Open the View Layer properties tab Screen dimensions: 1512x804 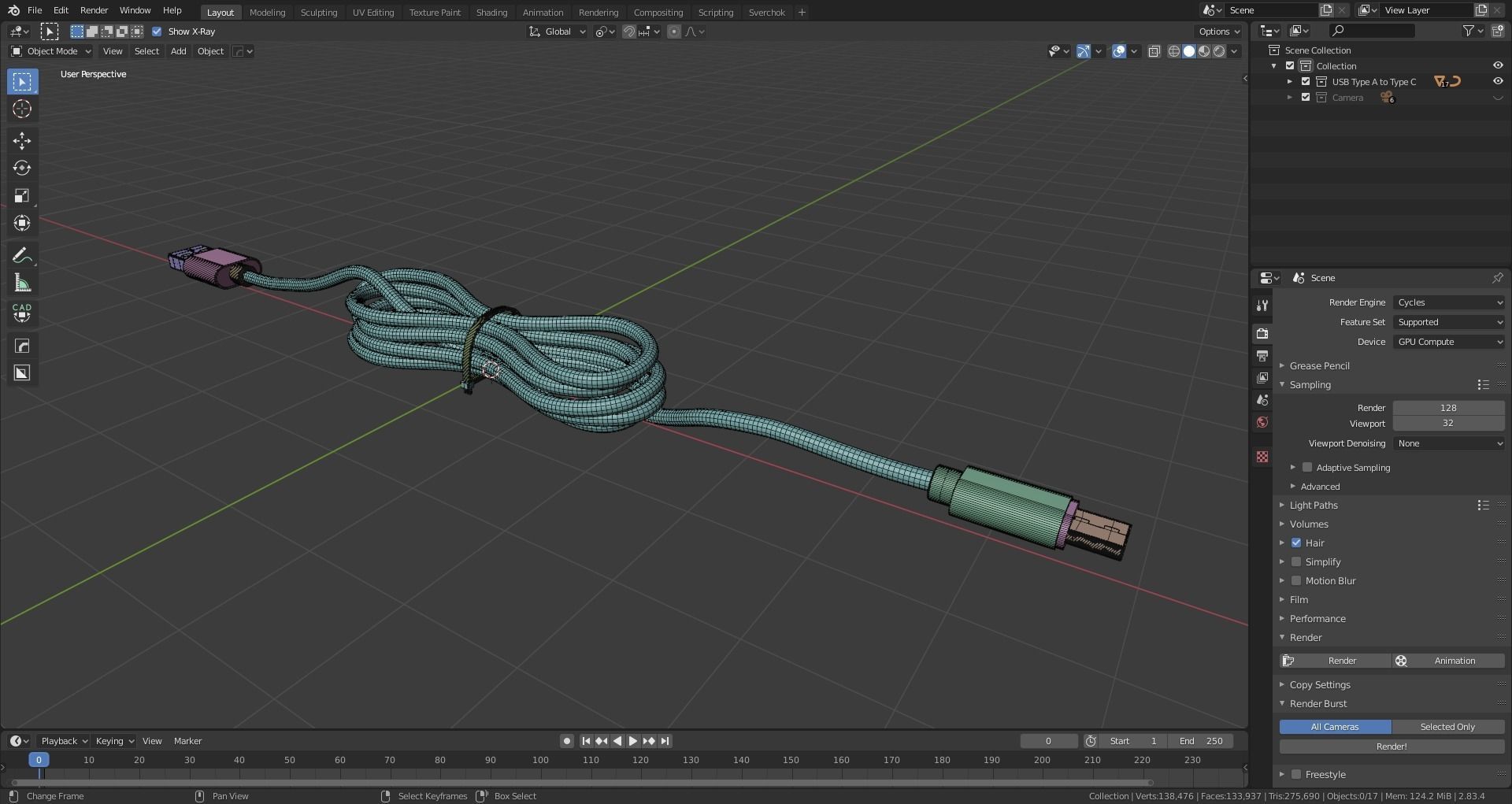pos(1262,378)
